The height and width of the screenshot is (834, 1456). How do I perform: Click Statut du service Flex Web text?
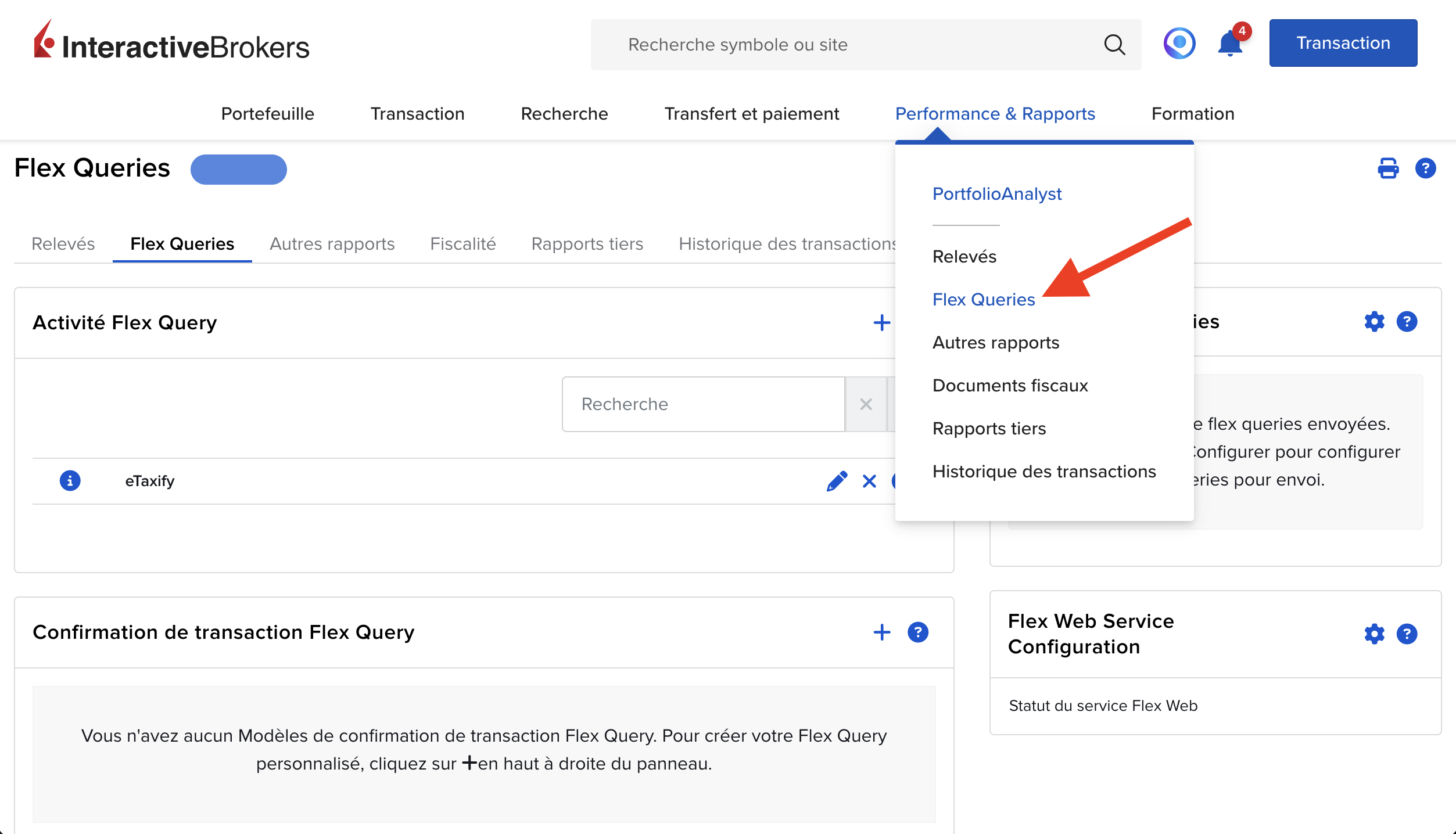1103,706
